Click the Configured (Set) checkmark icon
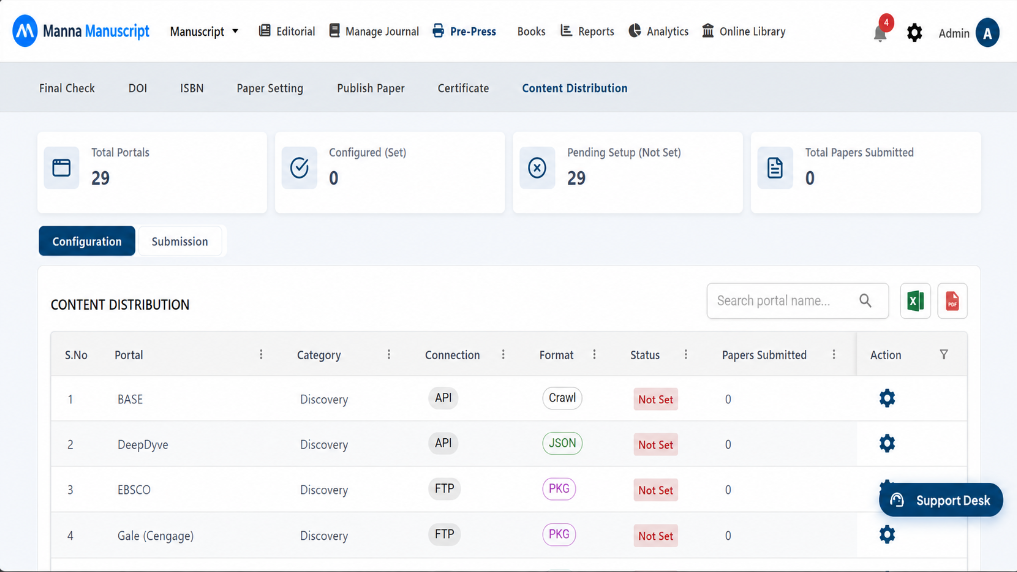 299,168
